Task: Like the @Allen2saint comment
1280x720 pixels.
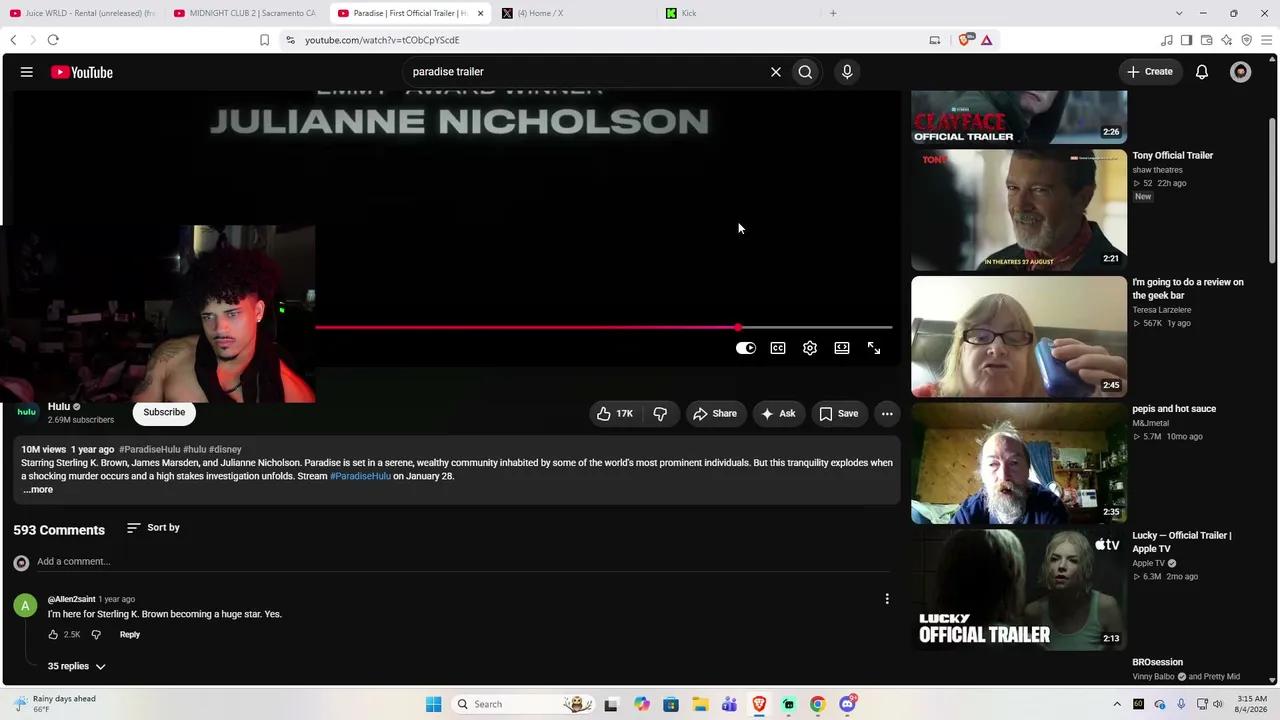Action: click(x=53, y=635)
